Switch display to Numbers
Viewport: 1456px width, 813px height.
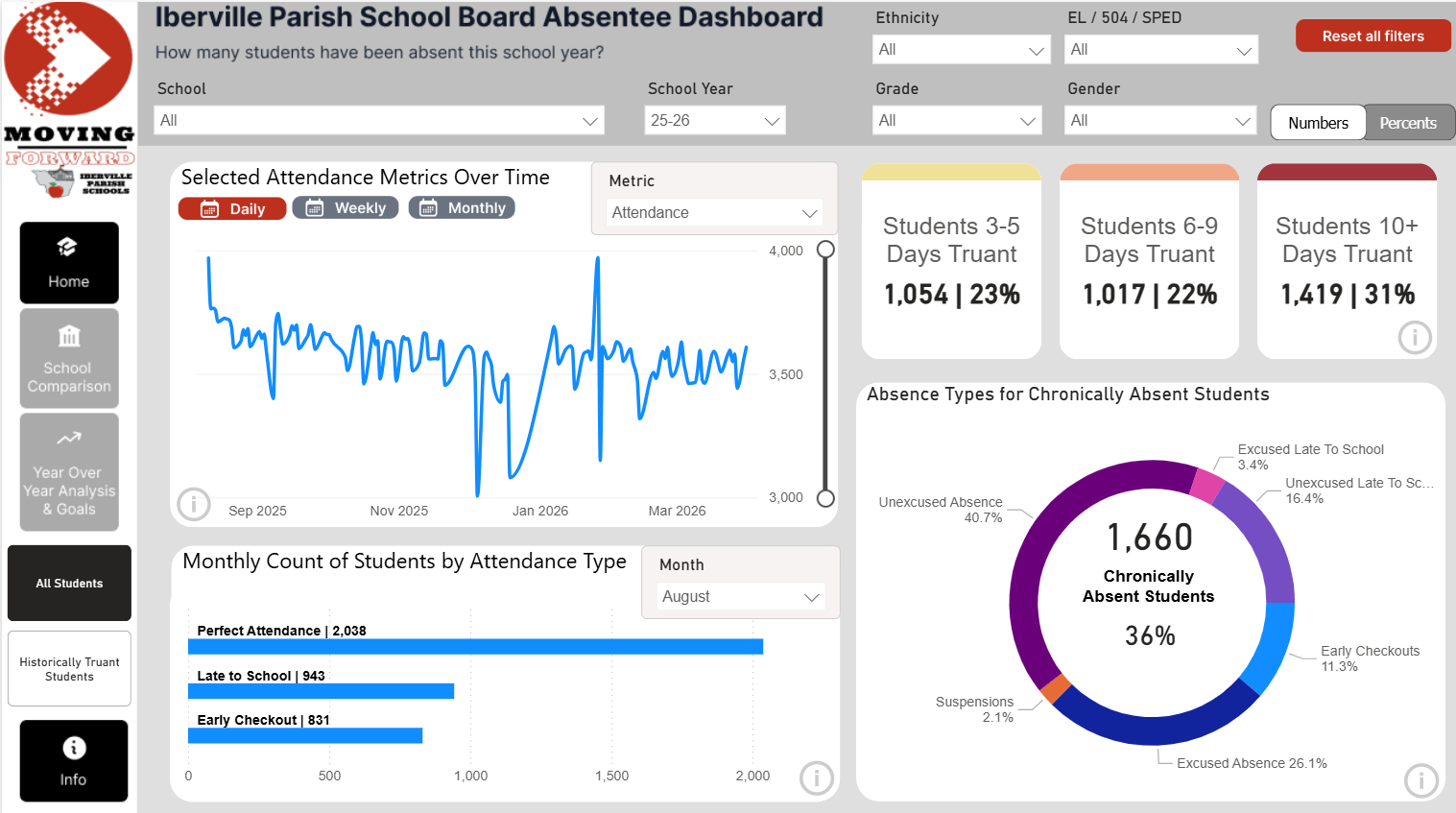click(1318, 123)
